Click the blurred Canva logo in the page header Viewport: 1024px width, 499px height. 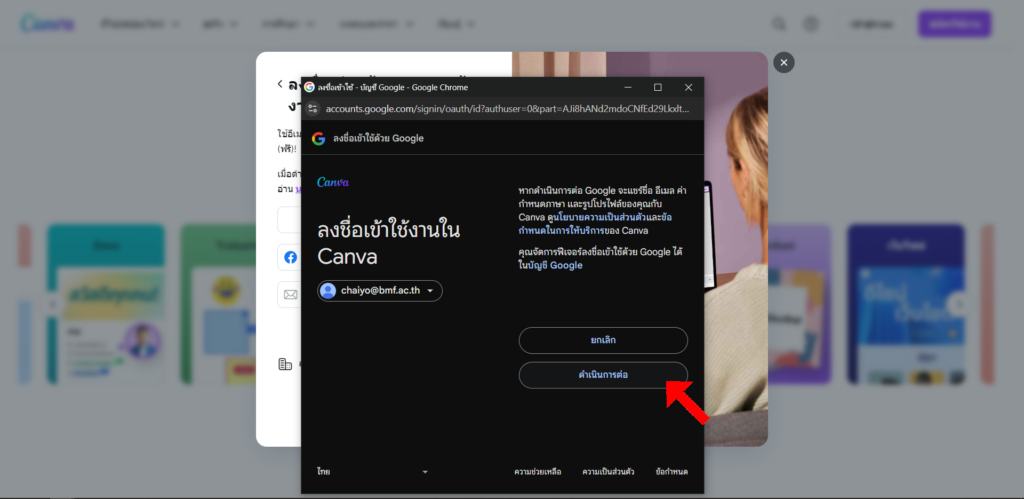47,24
